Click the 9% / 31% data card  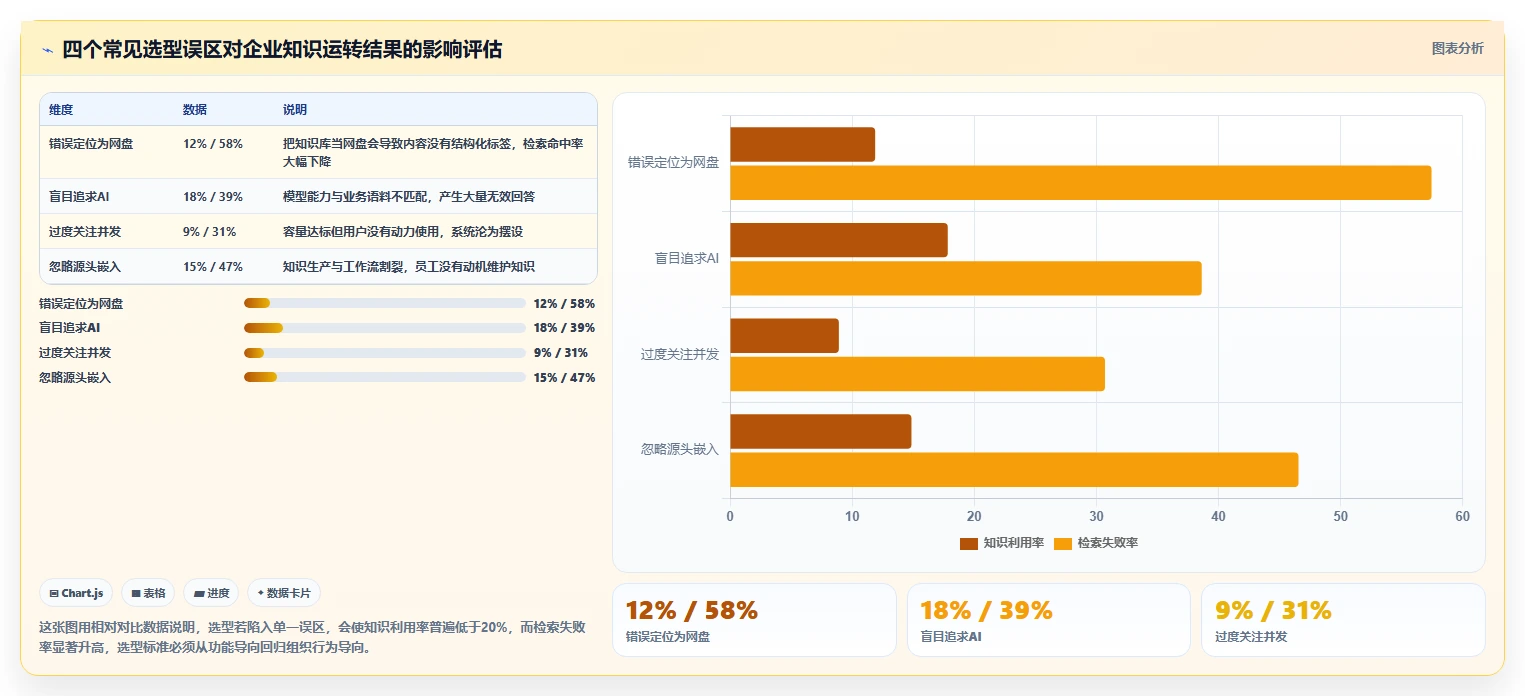[1343, 620]
